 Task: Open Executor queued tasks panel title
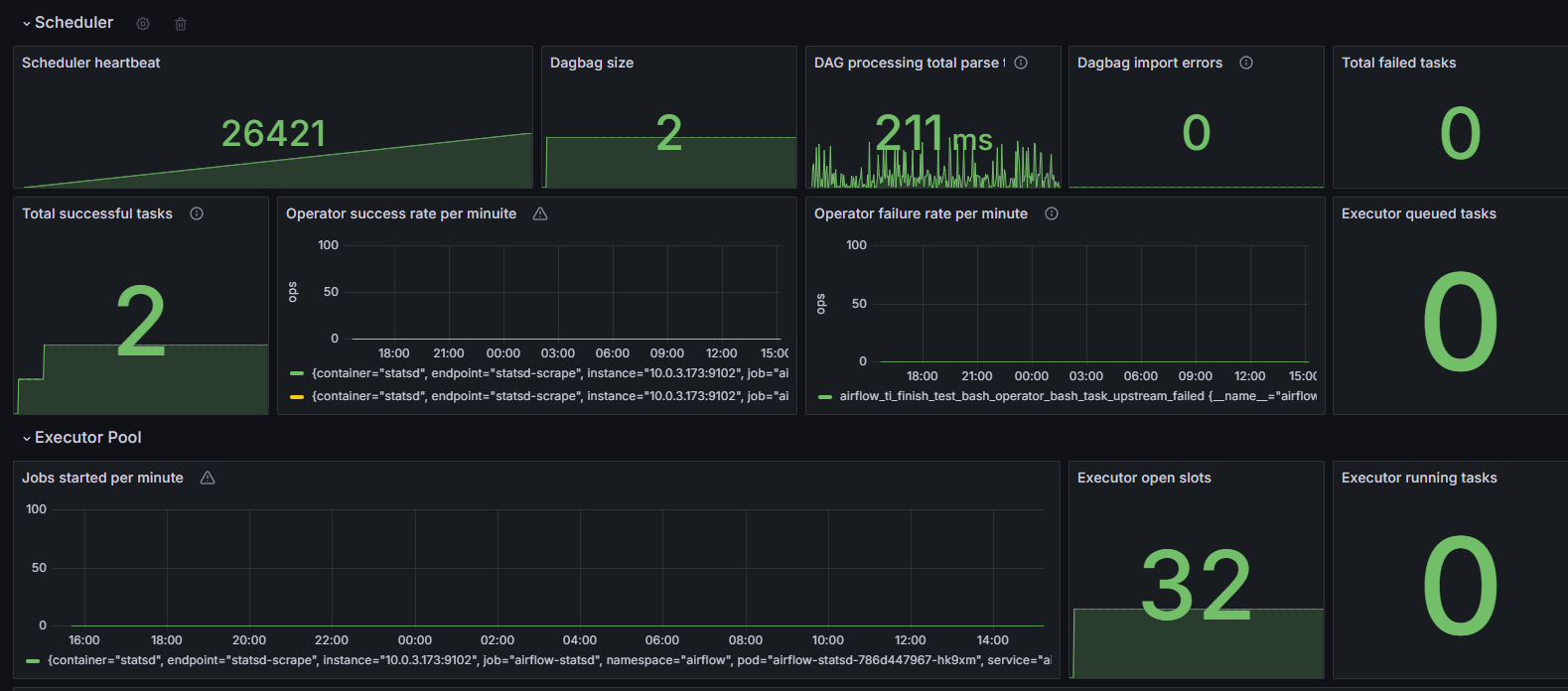pos(1418,213)
